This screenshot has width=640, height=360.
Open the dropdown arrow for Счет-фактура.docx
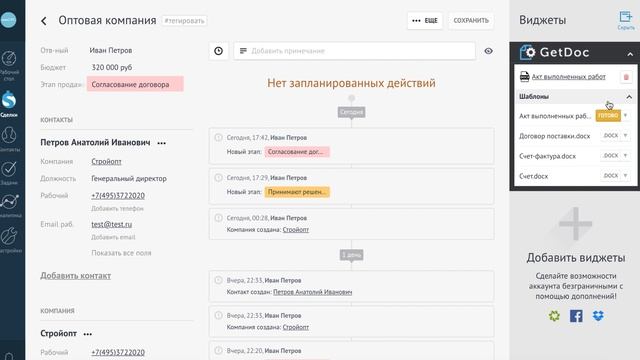[x=625, y=156]
